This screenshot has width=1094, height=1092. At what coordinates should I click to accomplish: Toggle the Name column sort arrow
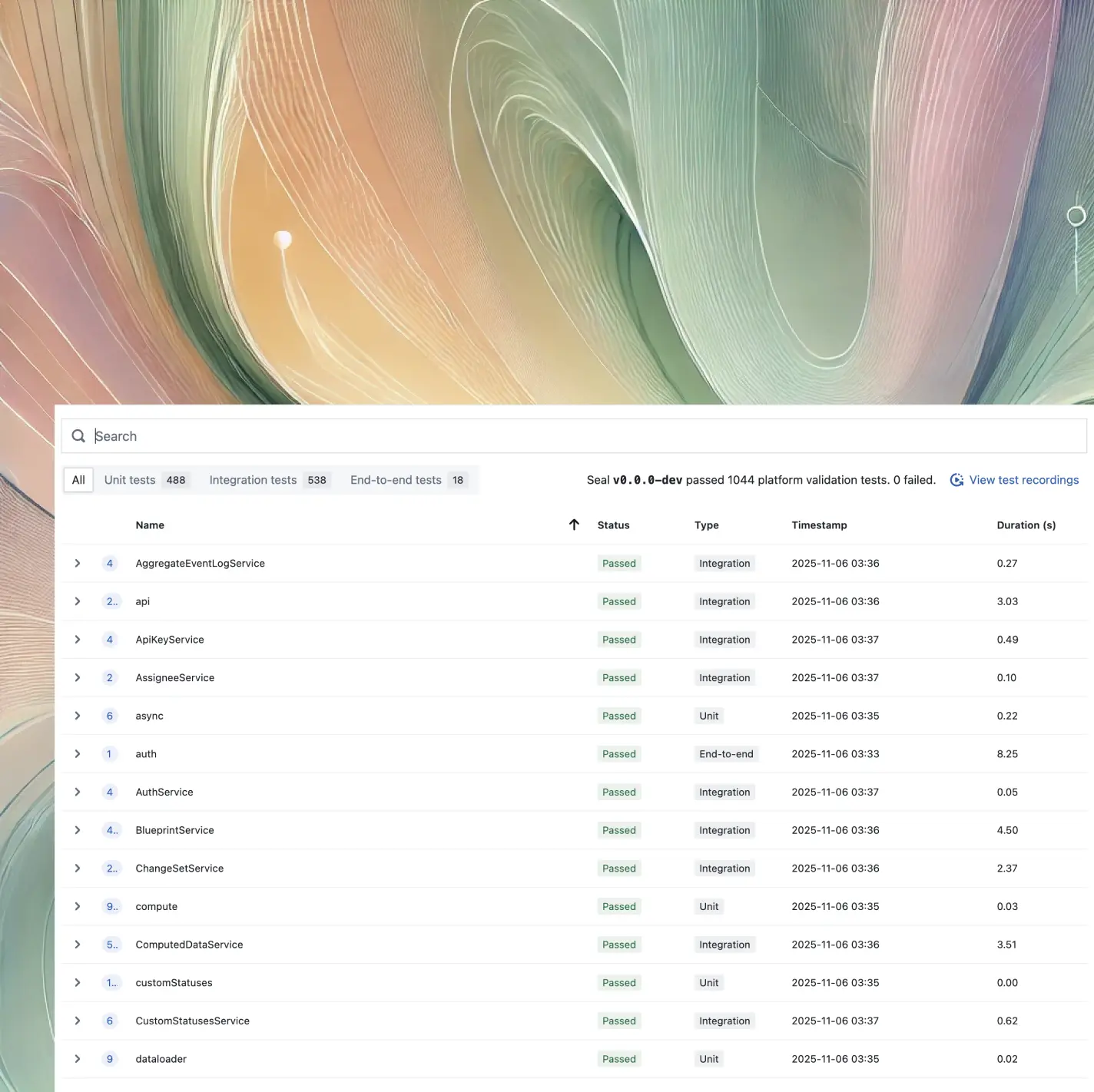[x=574, y=524]
